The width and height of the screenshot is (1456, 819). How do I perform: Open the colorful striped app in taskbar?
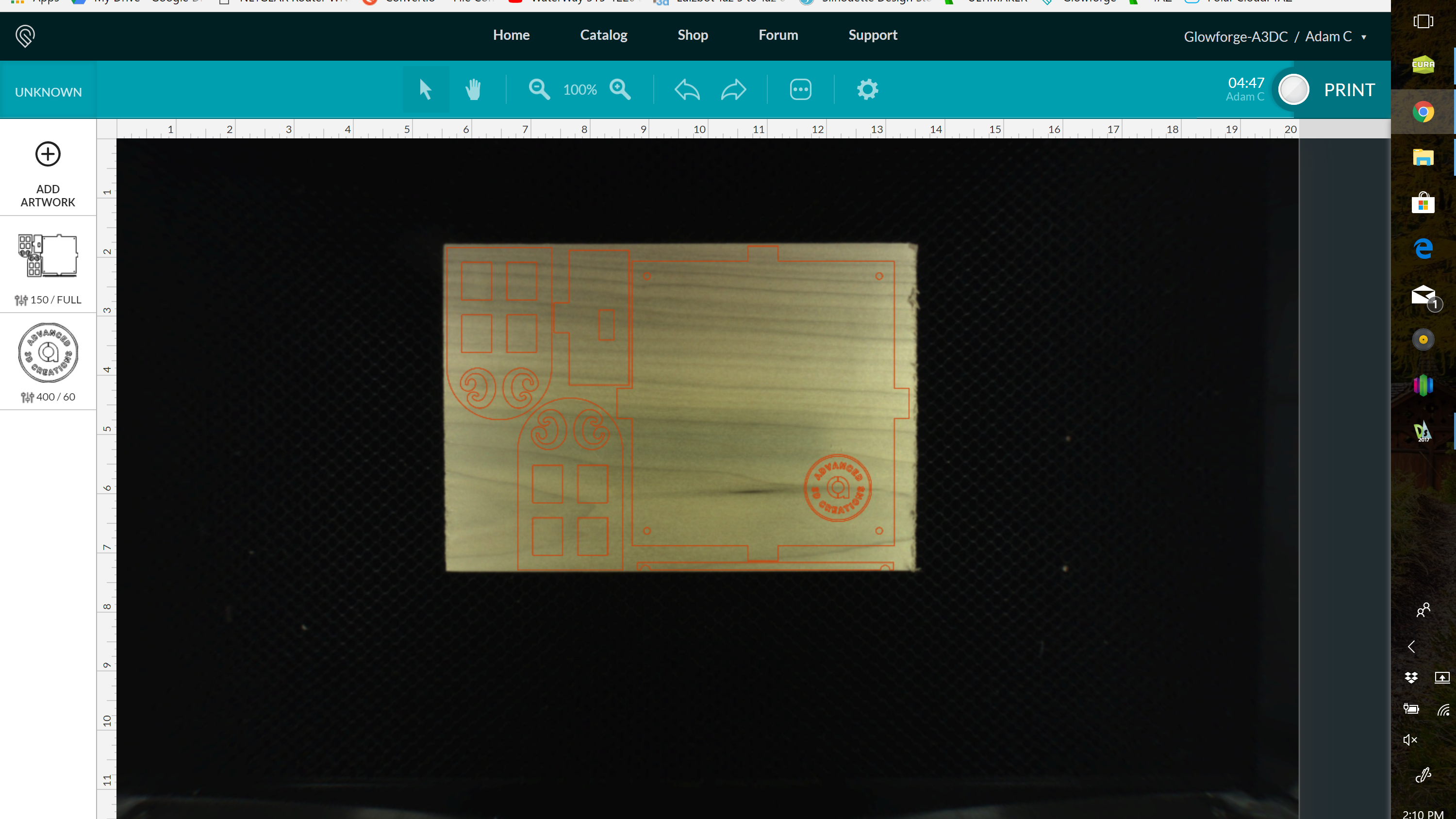1423,385
